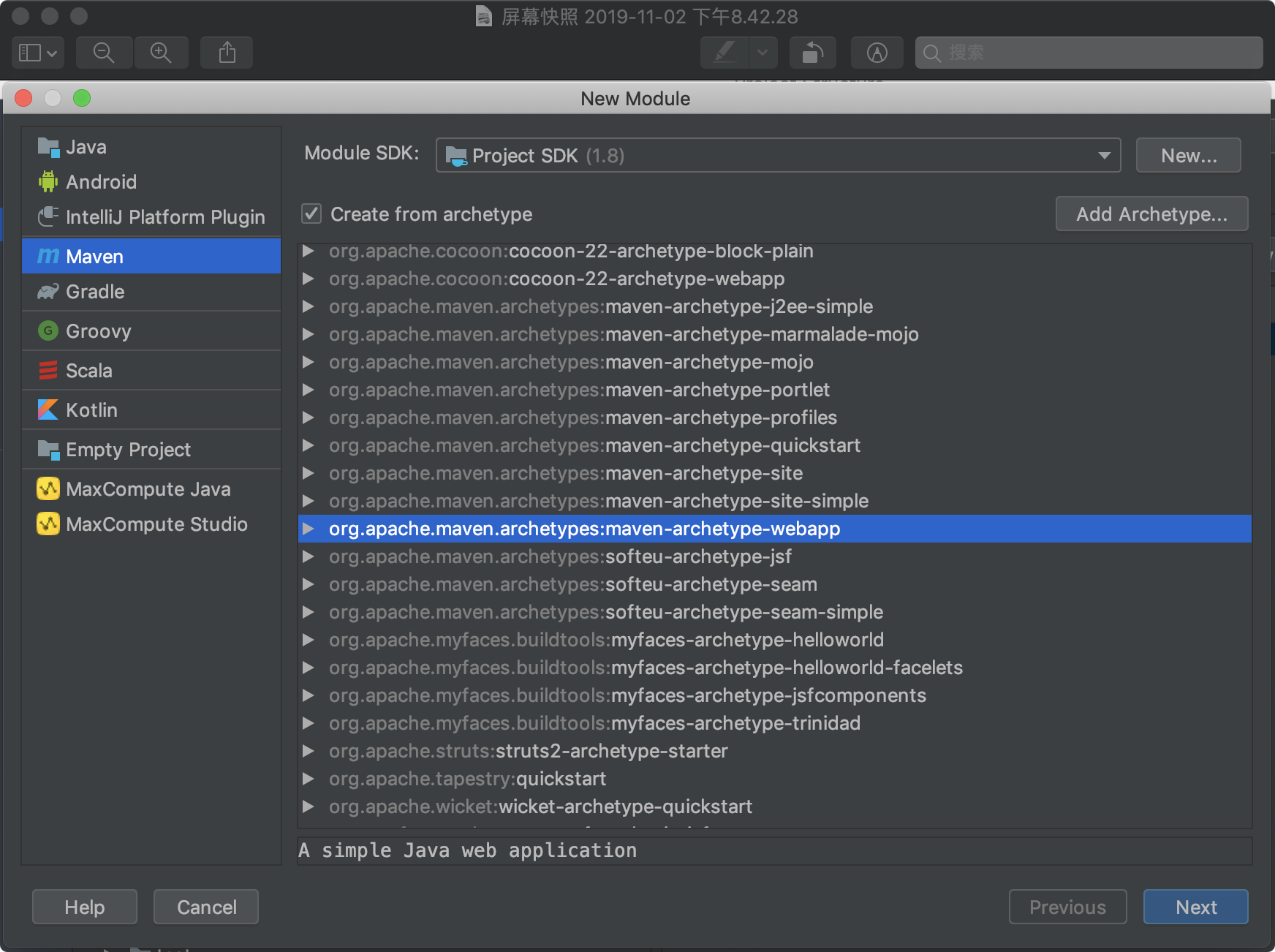Screen dimensions: 1275x952
Task: Click the New... SDK button
Action: 1189,156
